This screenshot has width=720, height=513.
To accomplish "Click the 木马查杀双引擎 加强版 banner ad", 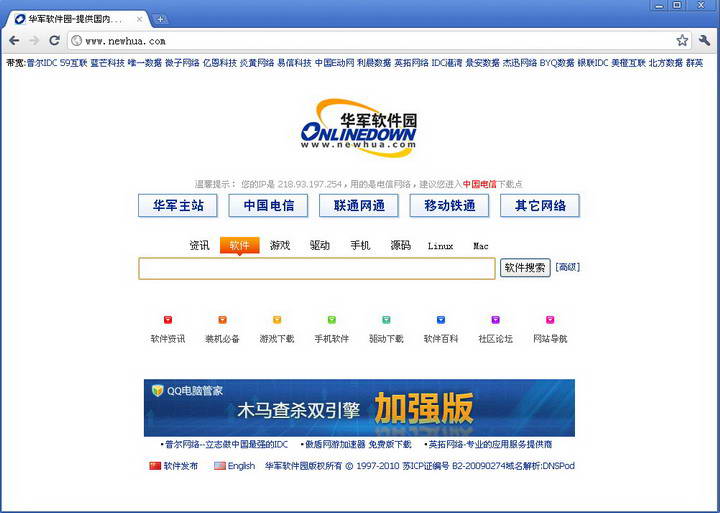I will (359, 408).
